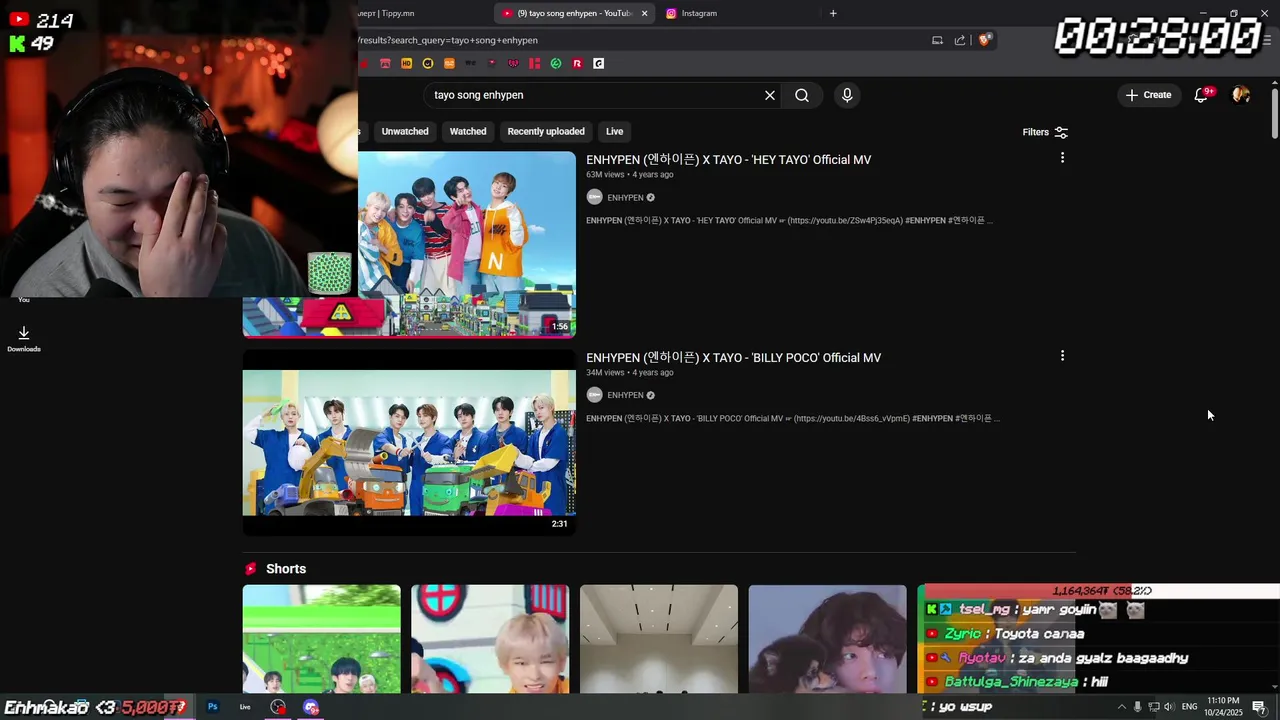The image size is (1280, 720).
Task: Click the tray microphone icon
Action: 1137,707
